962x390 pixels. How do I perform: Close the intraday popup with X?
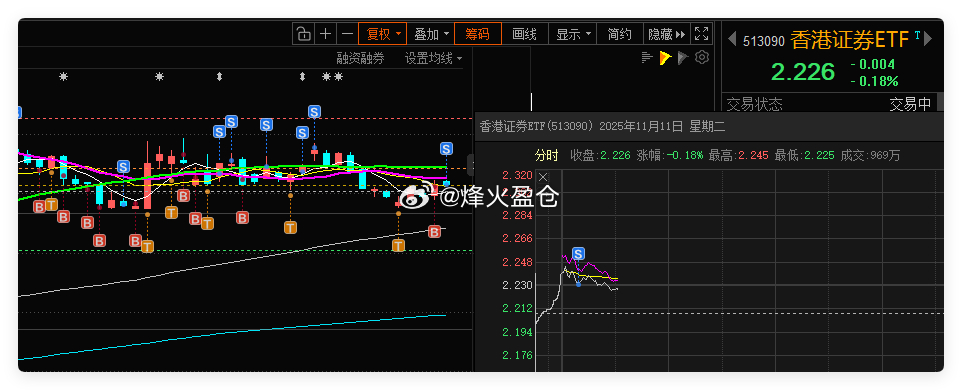543,177
